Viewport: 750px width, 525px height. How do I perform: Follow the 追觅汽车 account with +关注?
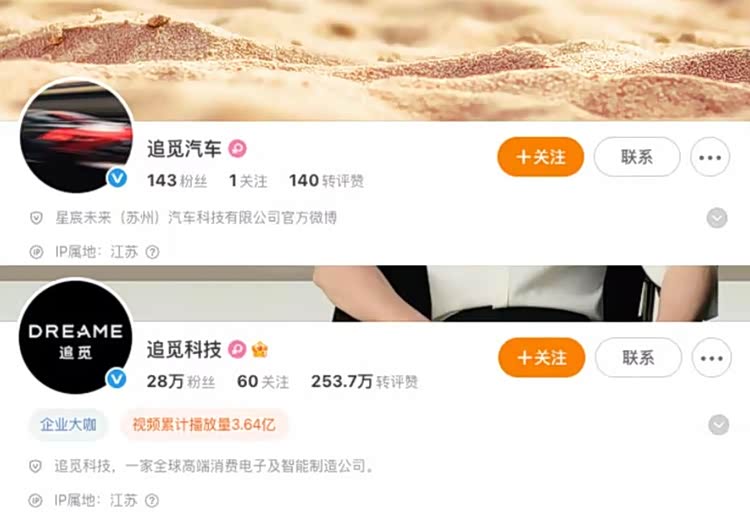(540, 157)
